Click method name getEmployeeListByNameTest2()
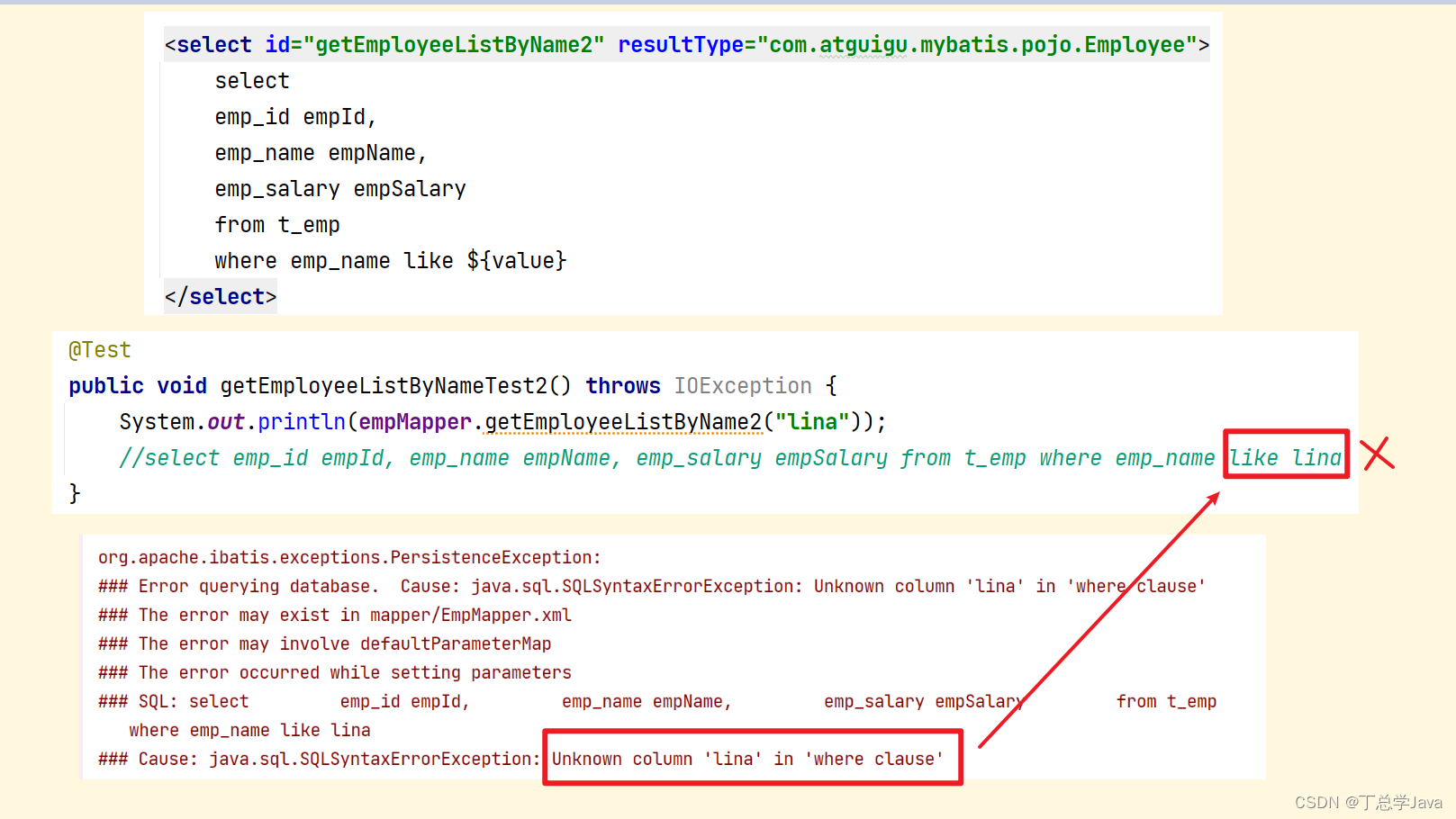This screenshot has width=1456, height=819. [x=395, y=386]
